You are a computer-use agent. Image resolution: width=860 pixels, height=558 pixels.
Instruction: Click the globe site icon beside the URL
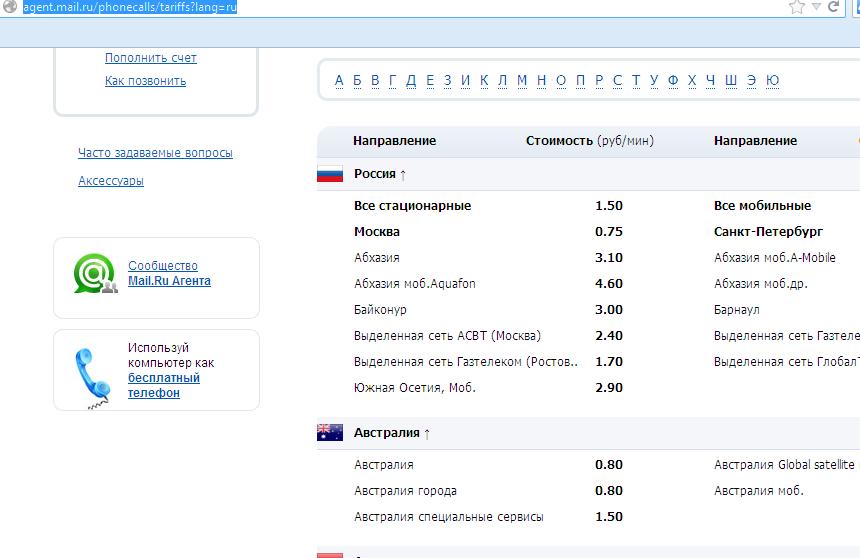(x=10, y=6)
